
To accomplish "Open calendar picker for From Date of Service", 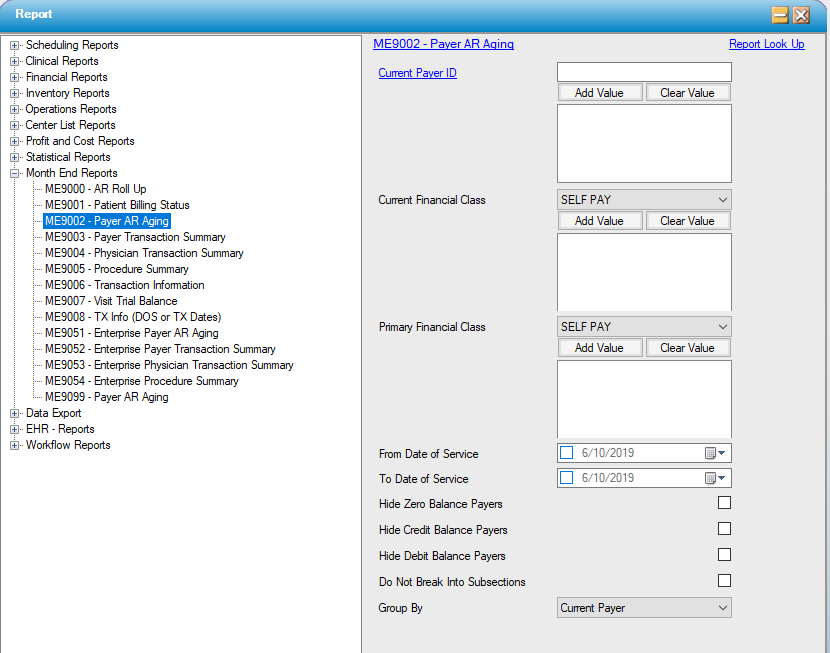I will click(x=716, y=453).
